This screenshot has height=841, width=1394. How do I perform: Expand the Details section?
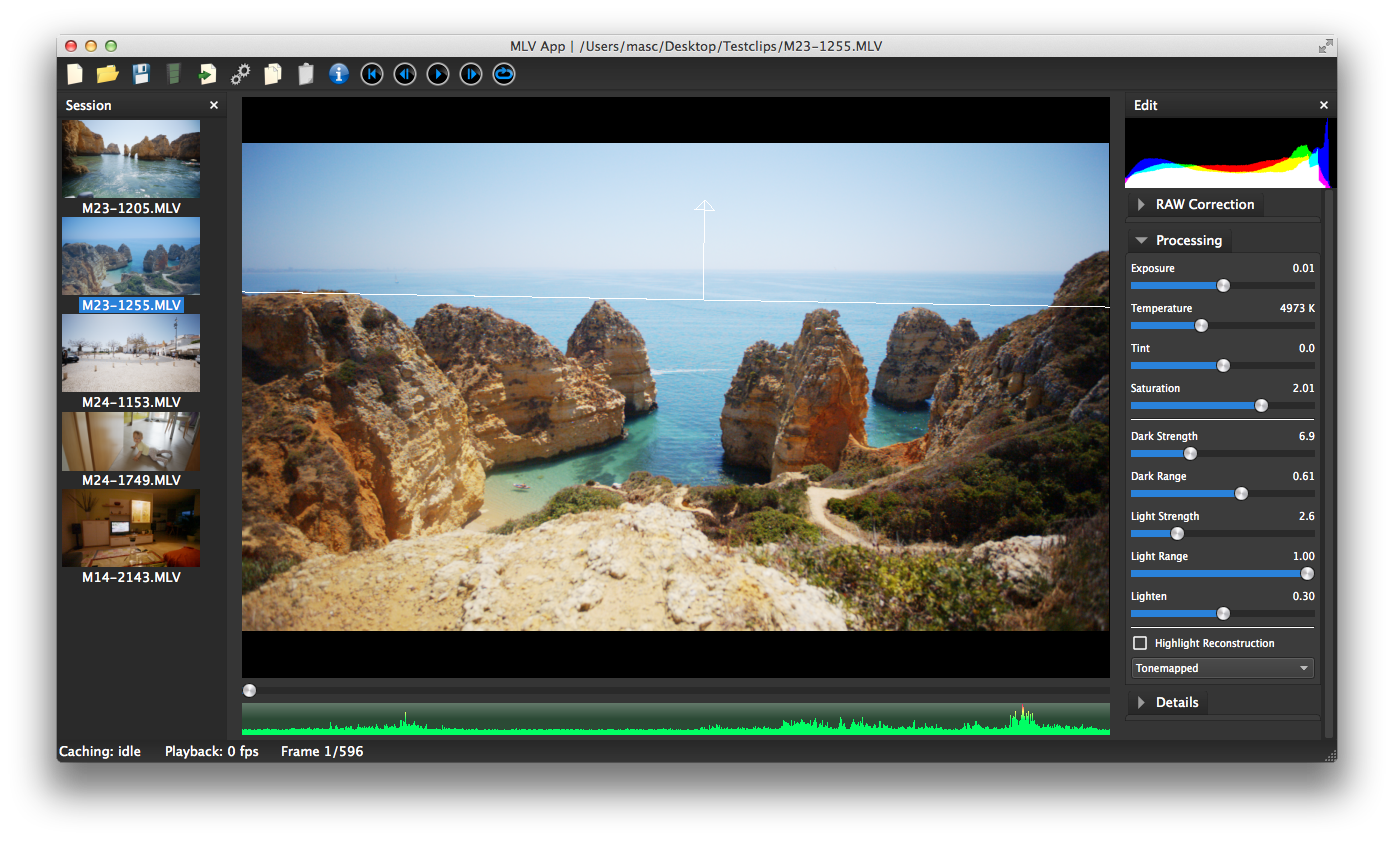point(1168,702)
